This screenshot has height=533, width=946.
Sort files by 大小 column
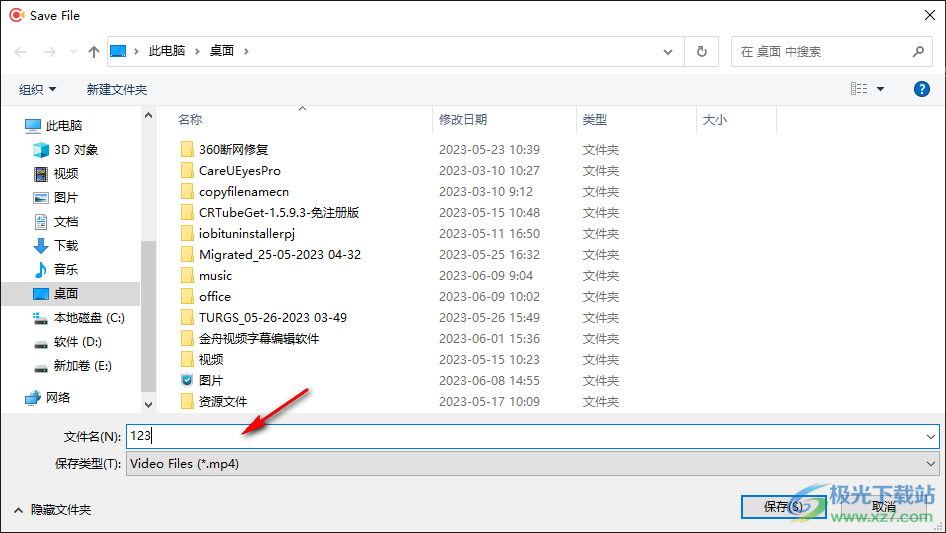[715, 120]
